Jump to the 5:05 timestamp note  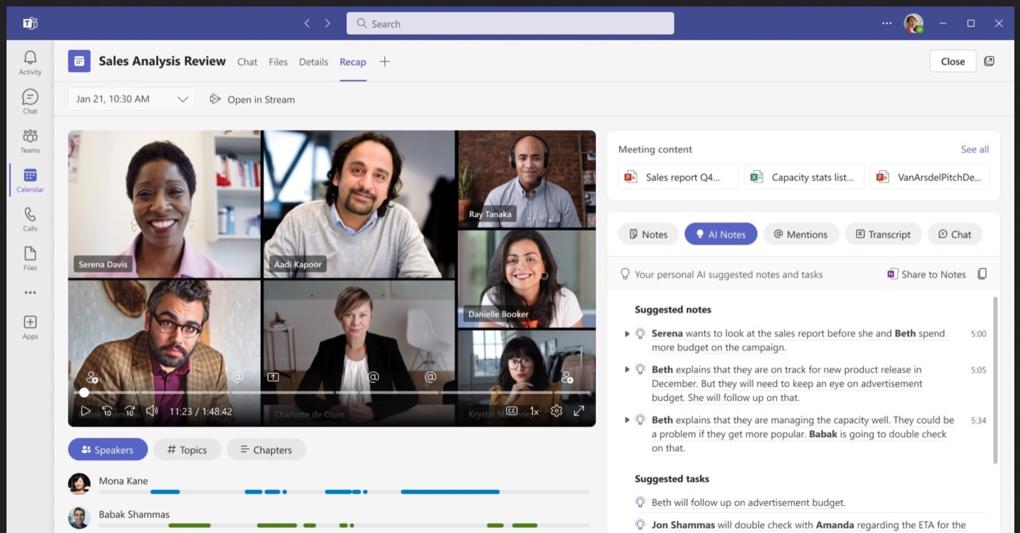tap(978, 370)
